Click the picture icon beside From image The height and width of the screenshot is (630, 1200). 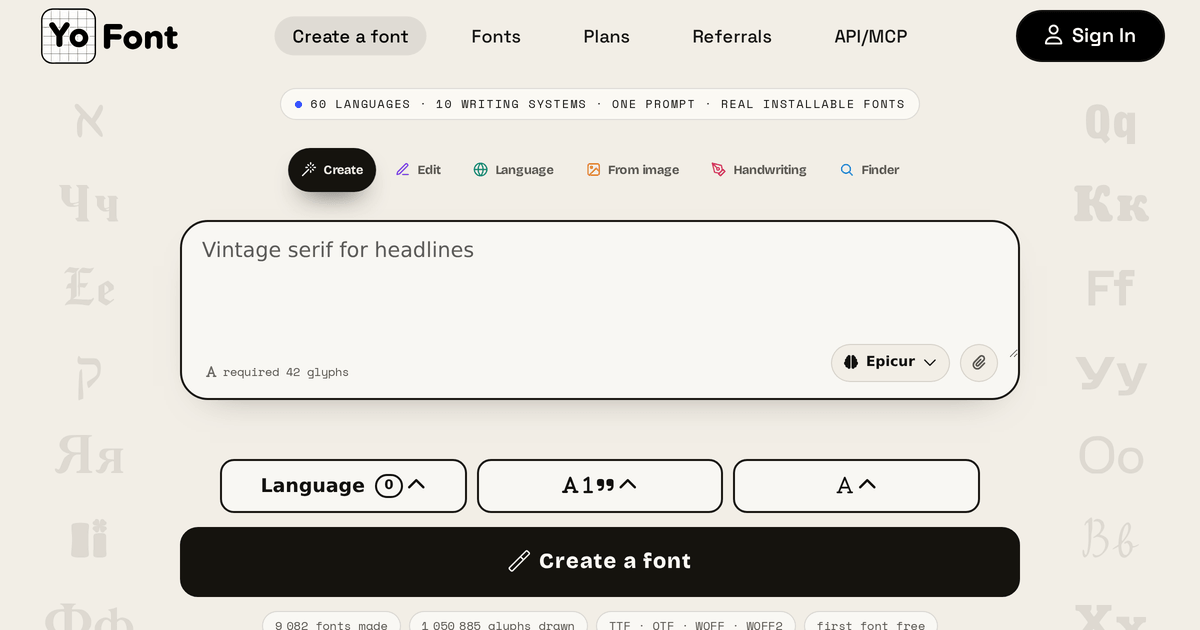593,170
